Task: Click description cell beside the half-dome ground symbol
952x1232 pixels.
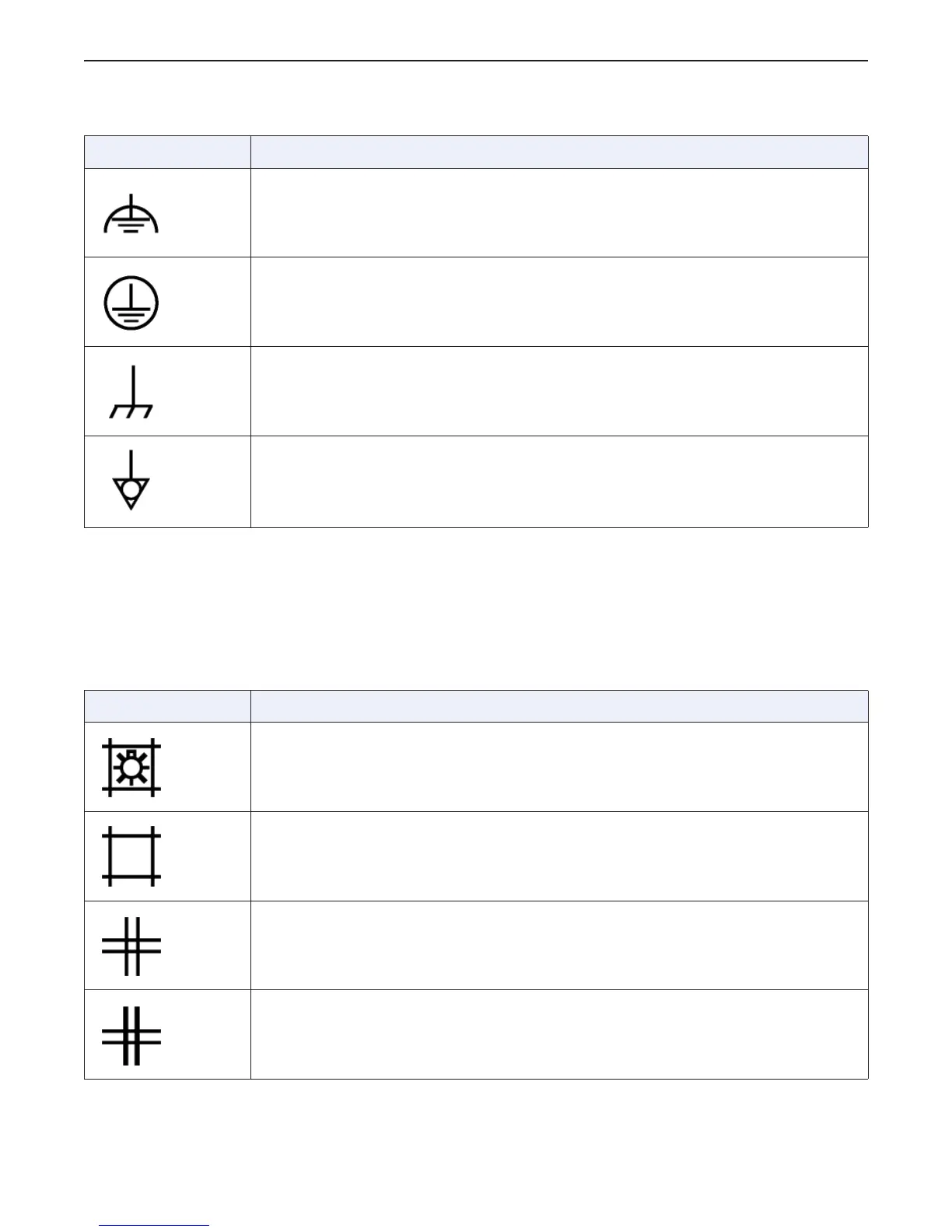Action: click(559, 213)
